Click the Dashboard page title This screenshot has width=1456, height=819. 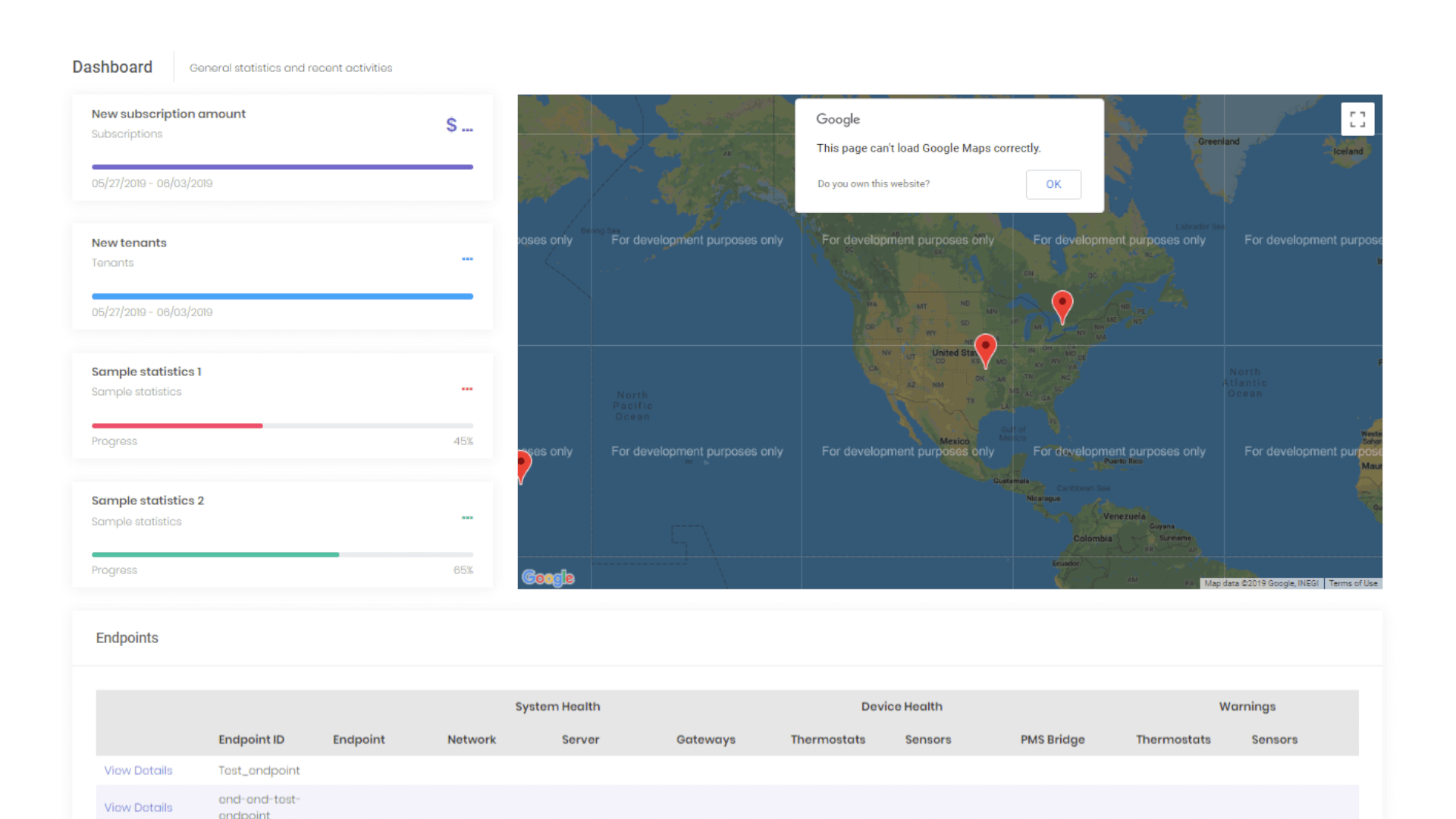112,67
